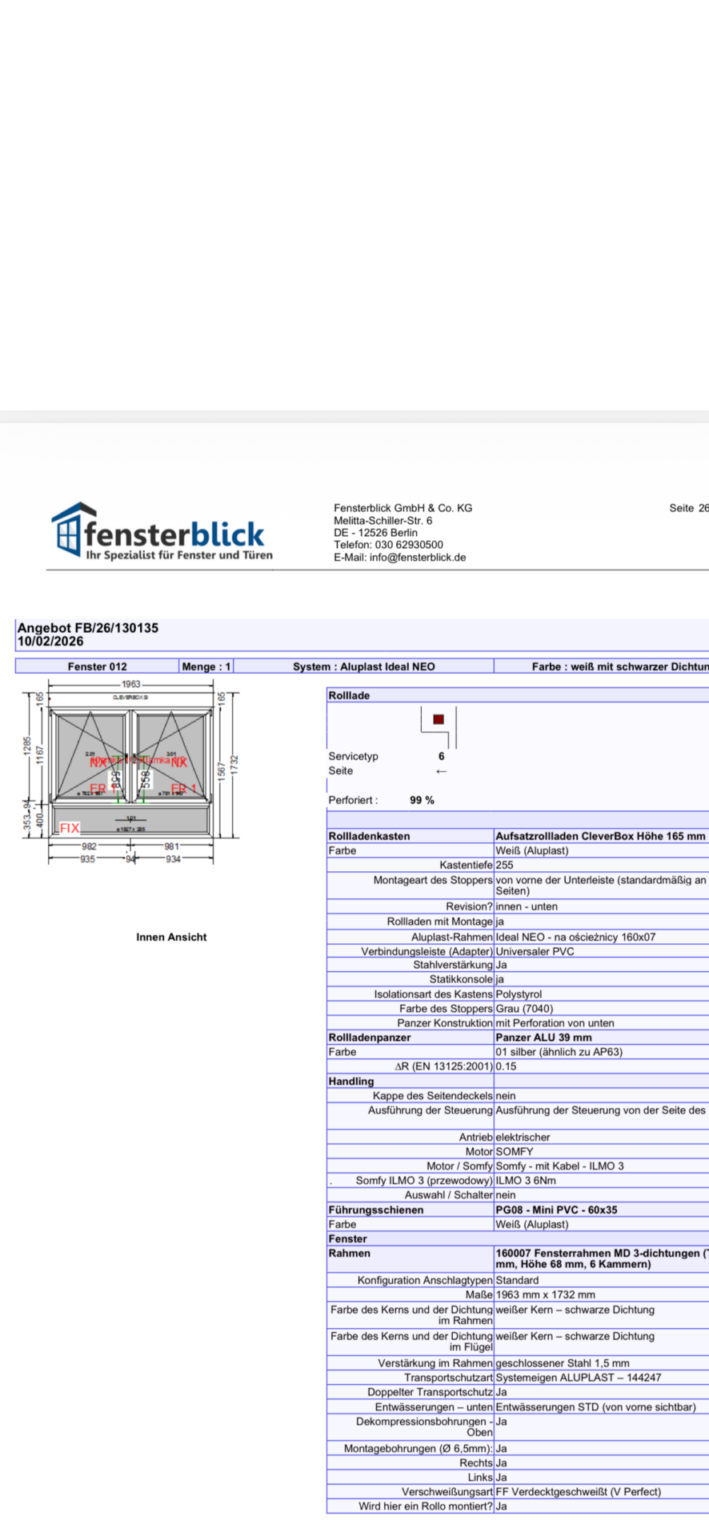This screenshot has width=709, height=1536.
Task: Tap FF Verdecktgeschweißt (V Perfect)
Action: tap(578, 1491)
